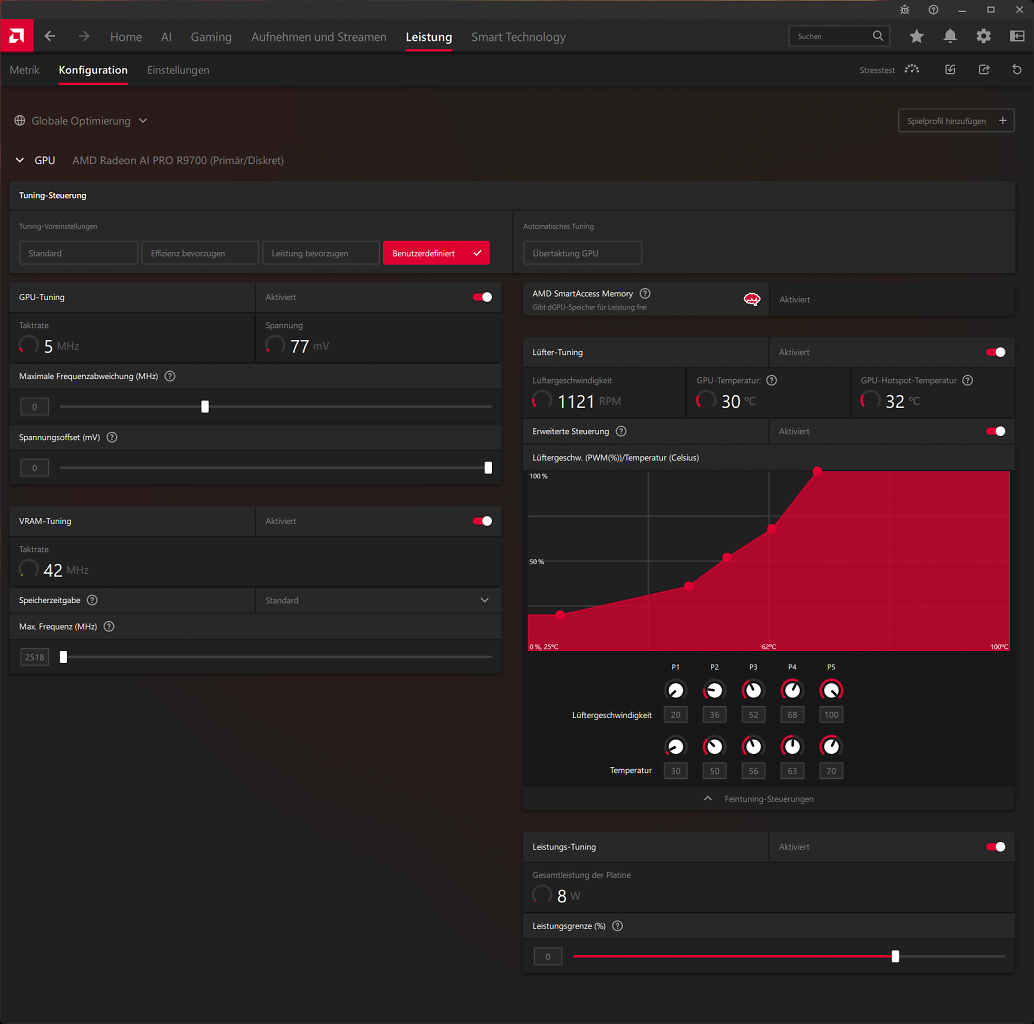Click Max. Frequenz slider handle
1034x1024 pixels.
tap(63, 657)
